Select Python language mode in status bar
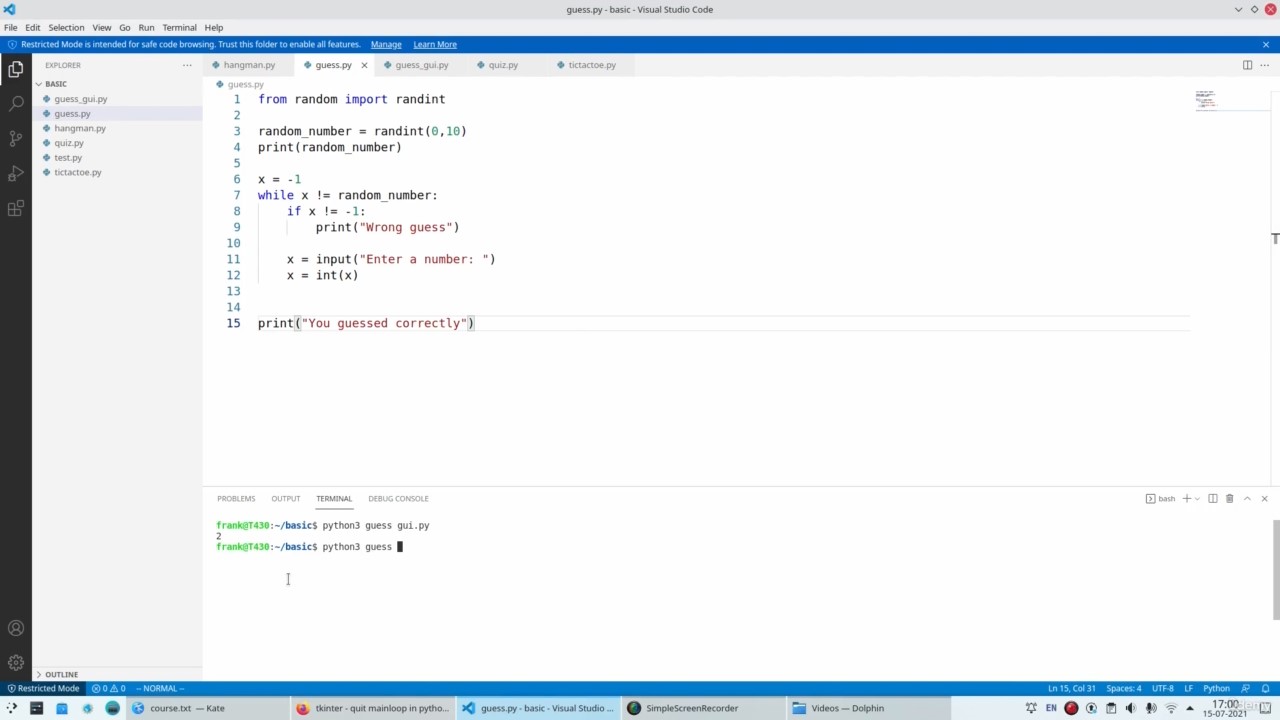This screenshot has height=720, width=1280. pyautogui.click(x=1216, y=688)
